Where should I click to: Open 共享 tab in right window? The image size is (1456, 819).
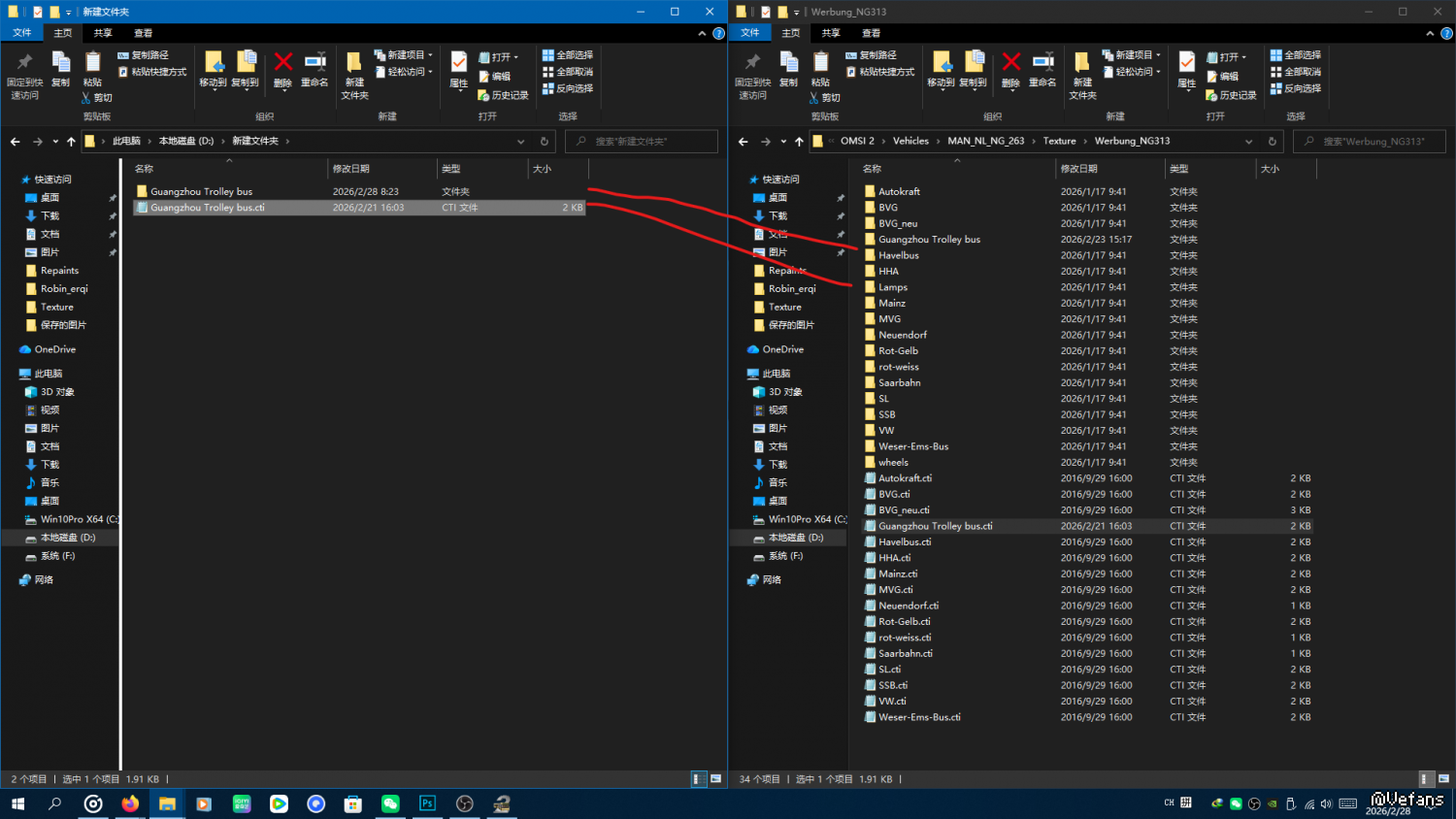tap(831, 33)
